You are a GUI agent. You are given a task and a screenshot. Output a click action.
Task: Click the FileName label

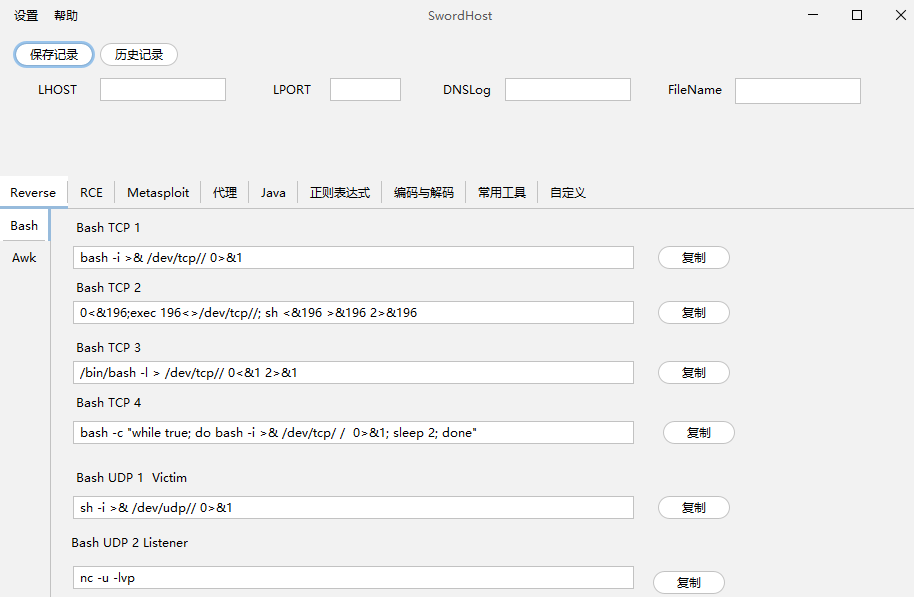(695, 90)
